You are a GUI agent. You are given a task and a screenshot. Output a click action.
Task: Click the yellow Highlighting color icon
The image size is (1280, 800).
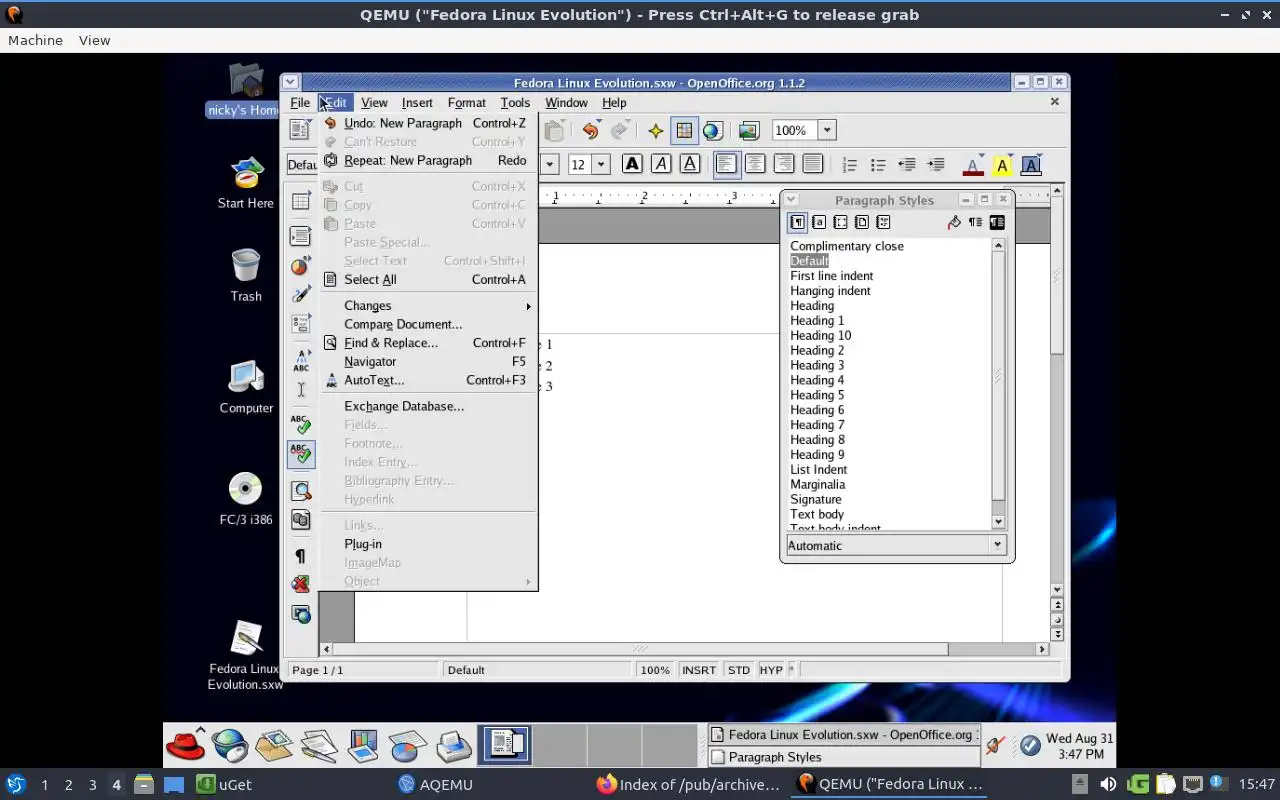[x=1002, y=165]
